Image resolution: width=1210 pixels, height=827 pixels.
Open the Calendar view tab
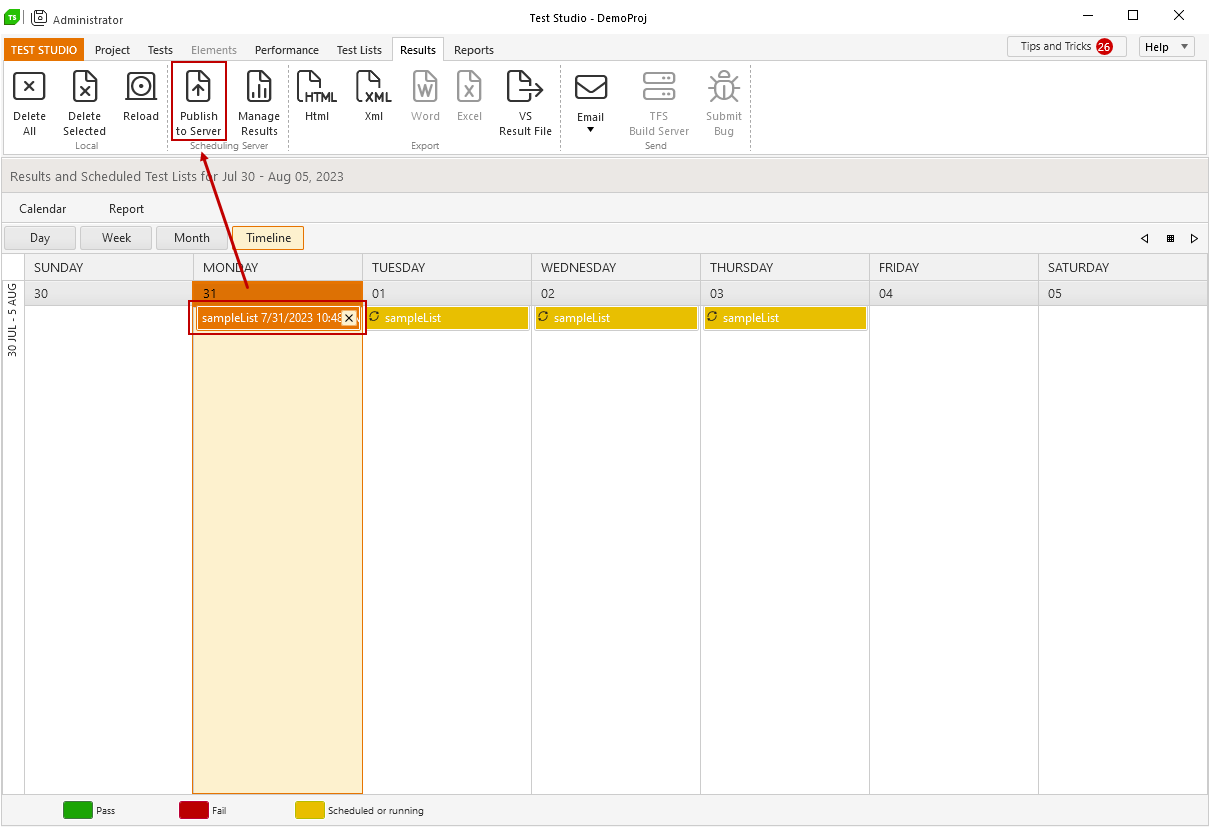click(43, 209)
